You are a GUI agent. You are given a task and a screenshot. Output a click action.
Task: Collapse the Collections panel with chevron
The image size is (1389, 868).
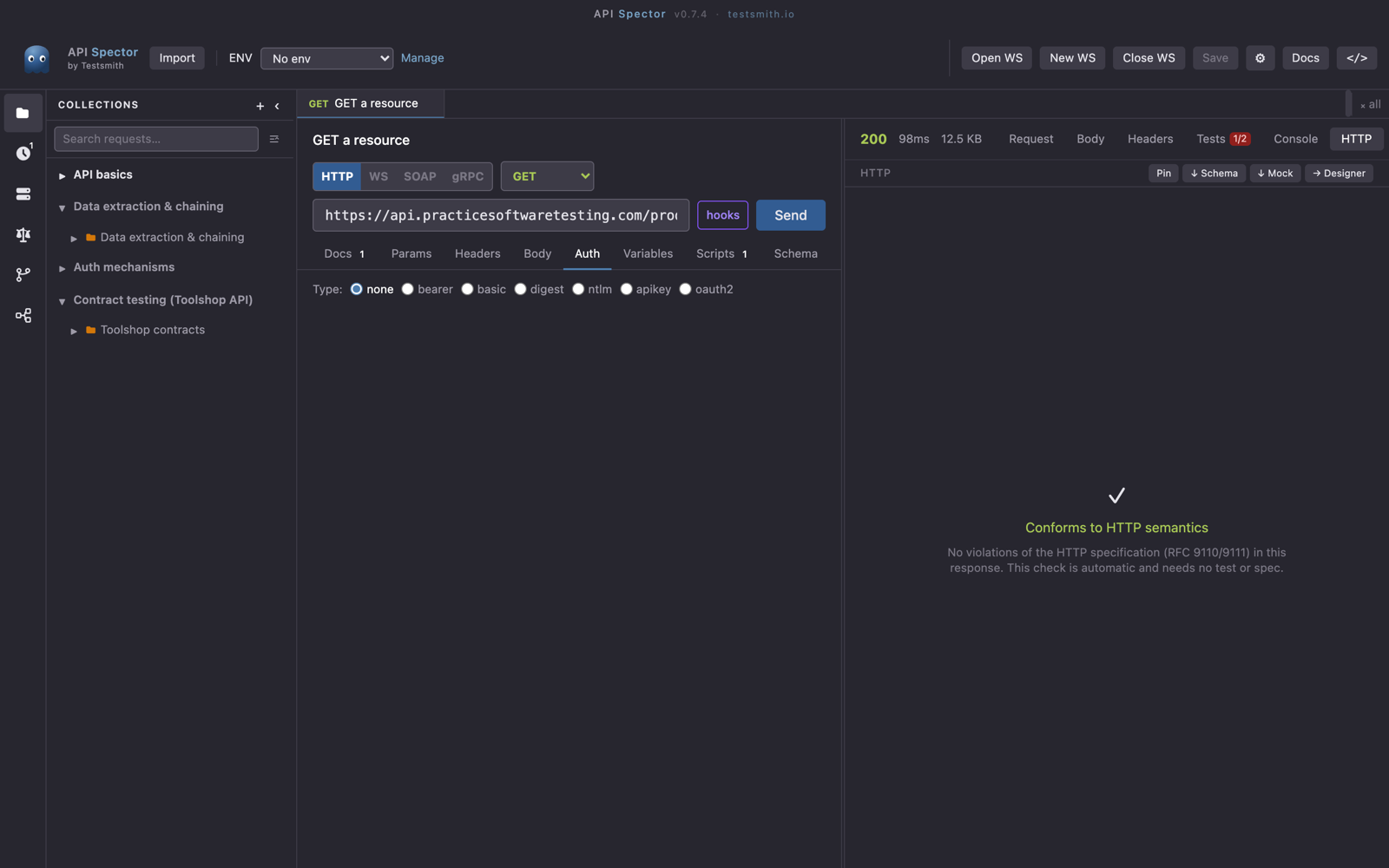[x=277, y=106]
